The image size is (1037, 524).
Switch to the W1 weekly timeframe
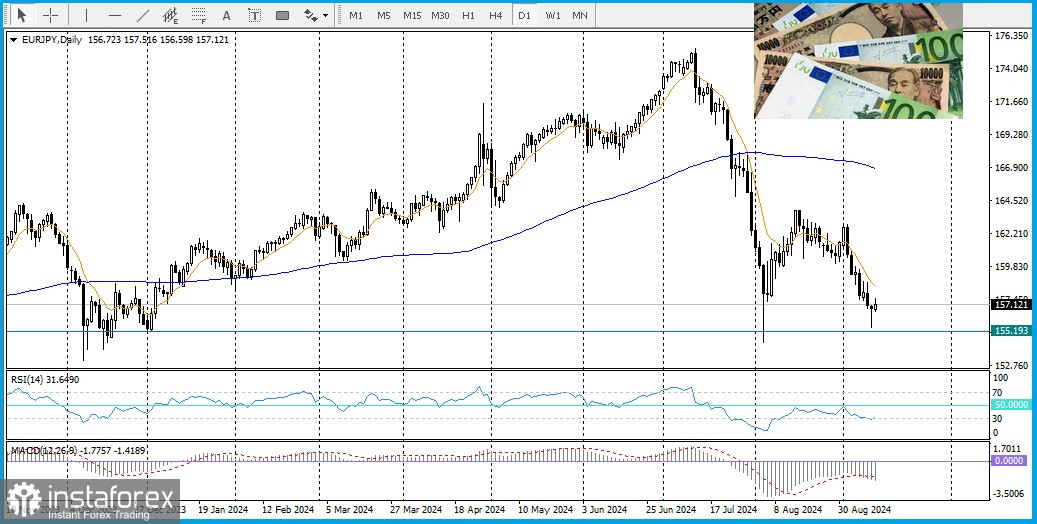click(x=553, y=15)
